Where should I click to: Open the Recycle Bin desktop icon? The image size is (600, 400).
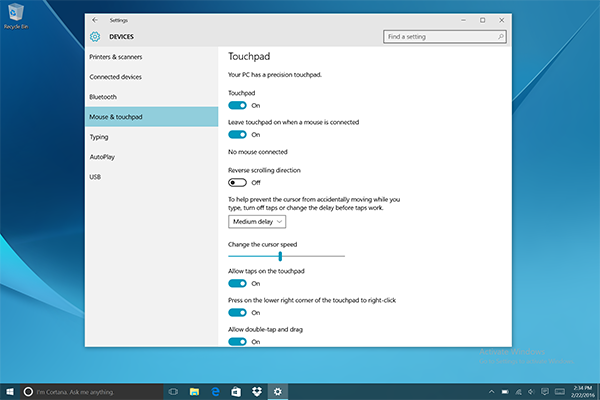[16, 16]
